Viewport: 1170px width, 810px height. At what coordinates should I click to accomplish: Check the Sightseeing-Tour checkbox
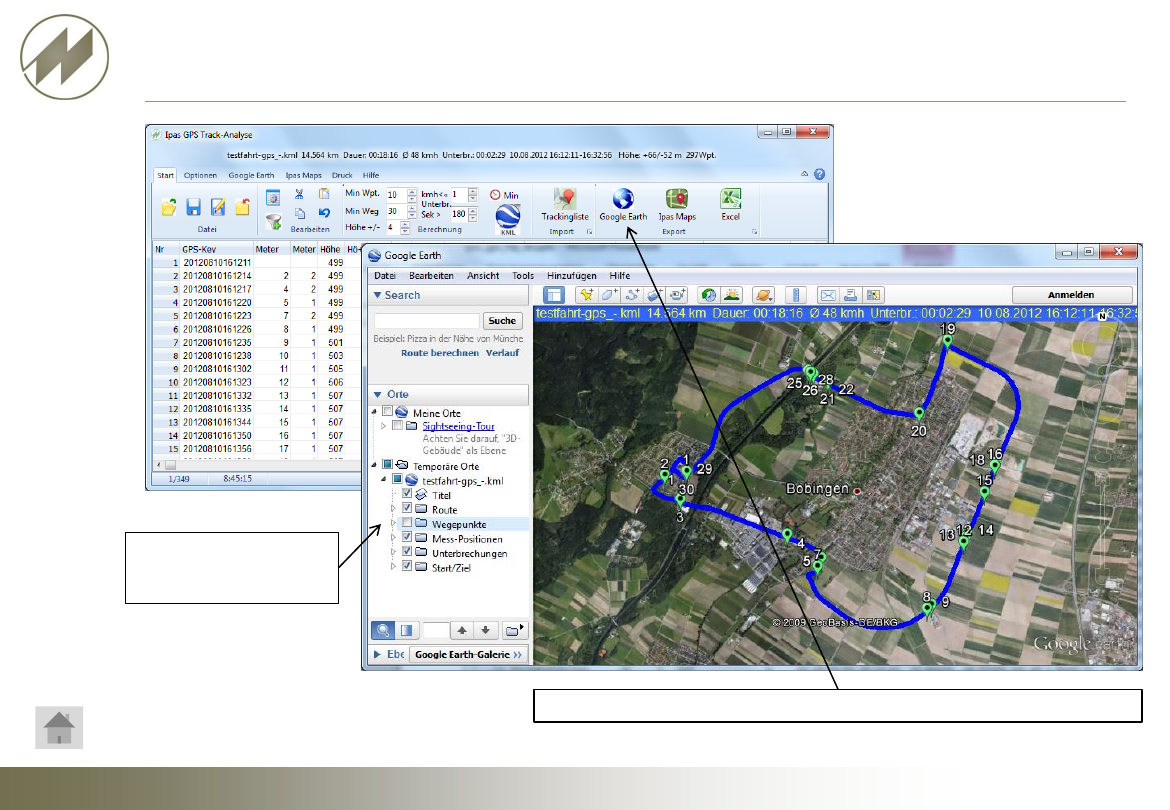(398, 426)
